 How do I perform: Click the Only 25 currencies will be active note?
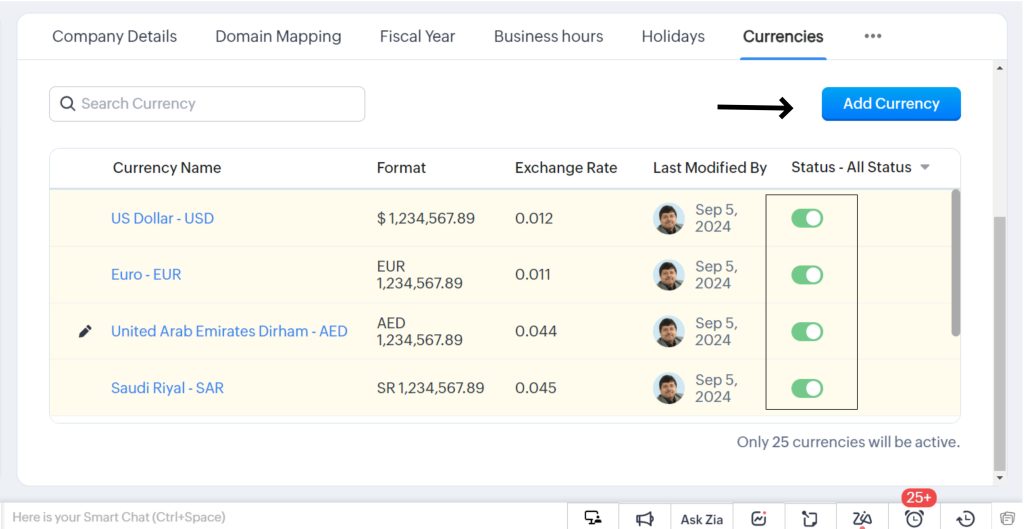point(848,442)
